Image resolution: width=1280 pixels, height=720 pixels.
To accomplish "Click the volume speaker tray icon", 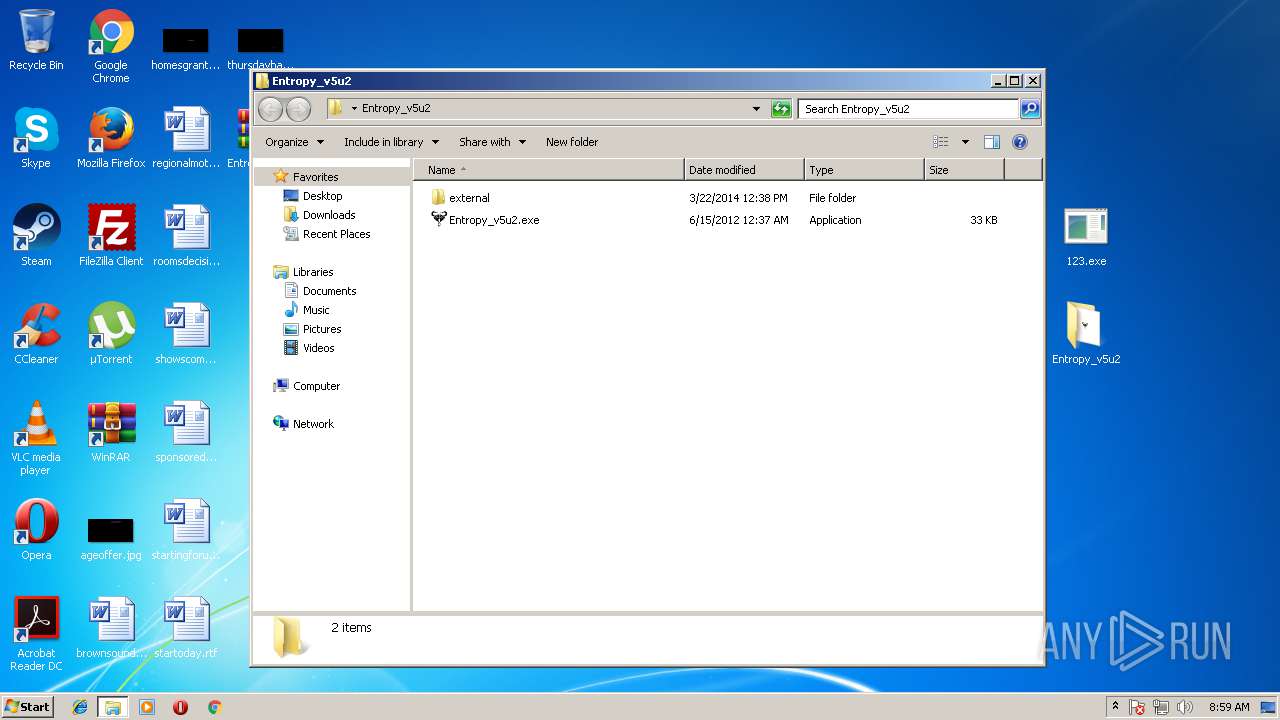I will click(1185, 707).
